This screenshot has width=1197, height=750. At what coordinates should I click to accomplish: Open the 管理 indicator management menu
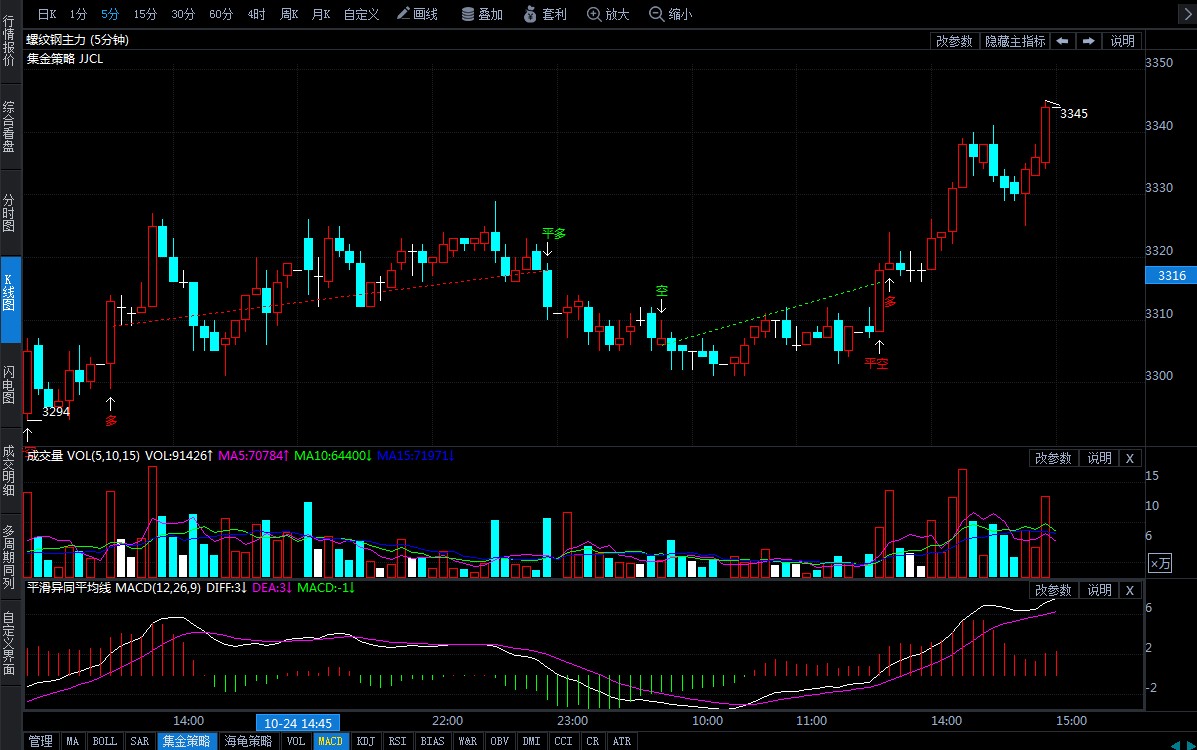pos(40,741)
